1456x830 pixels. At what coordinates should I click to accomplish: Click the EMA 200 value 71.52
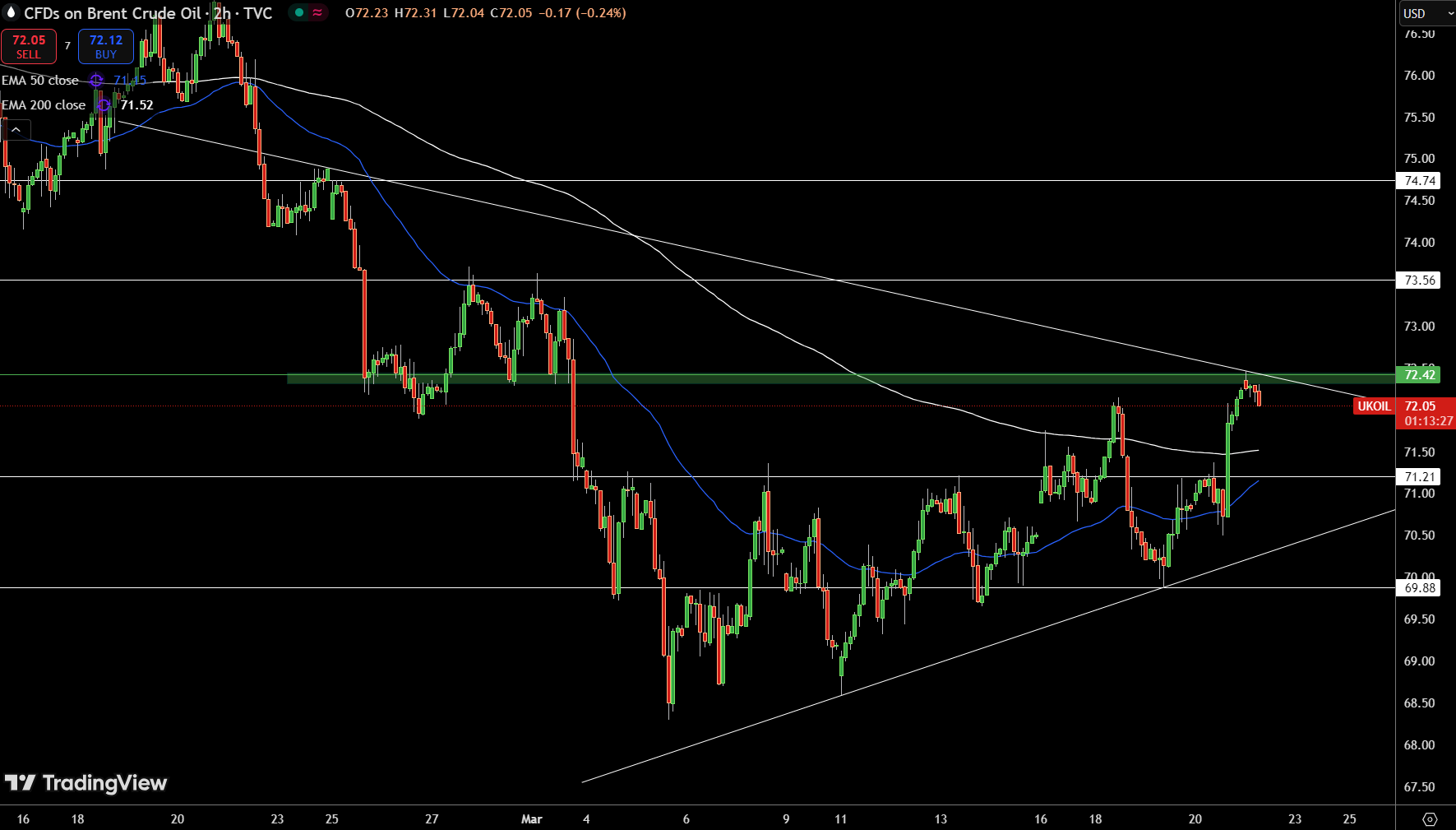[137, 104]
